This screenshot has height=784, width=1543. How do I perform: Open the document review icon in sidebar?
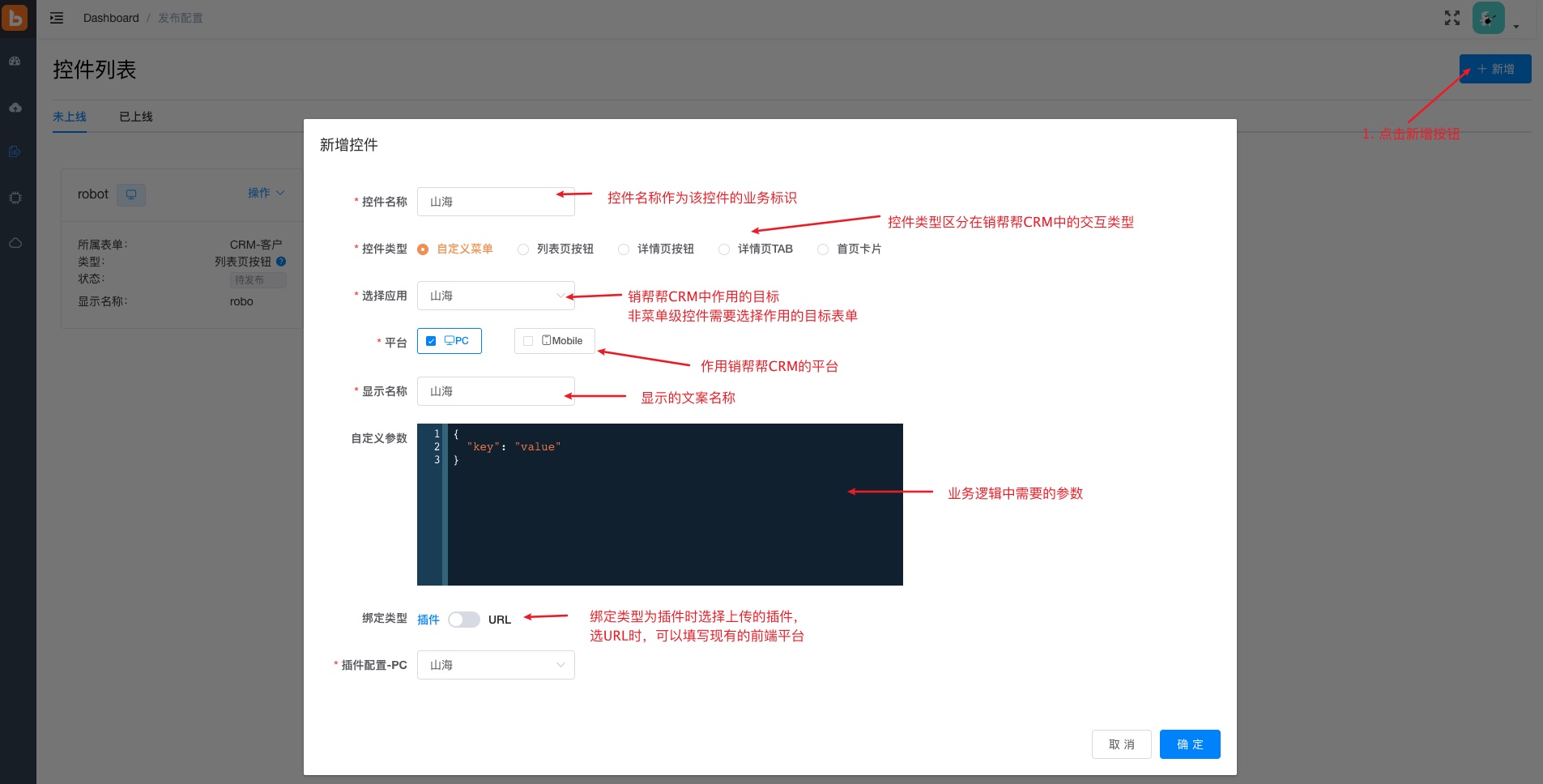(15, 151)
